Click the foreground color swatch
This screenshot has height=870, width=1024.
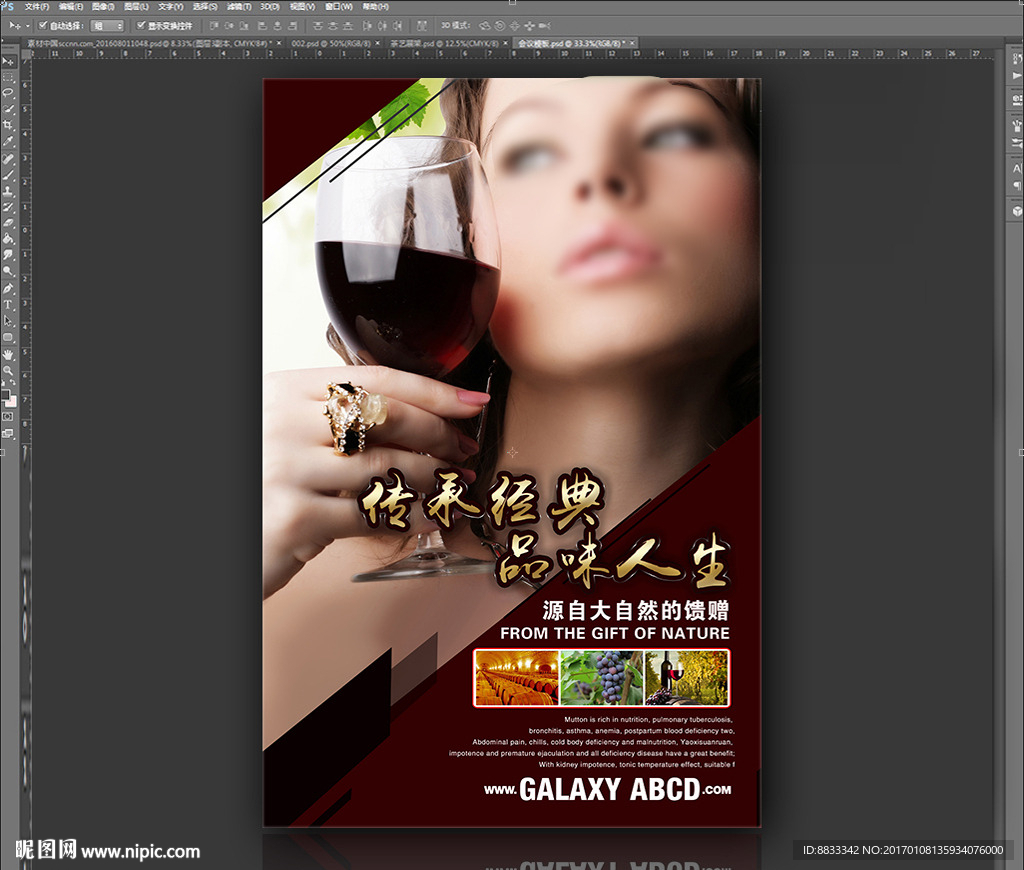[x=6, y=393]
